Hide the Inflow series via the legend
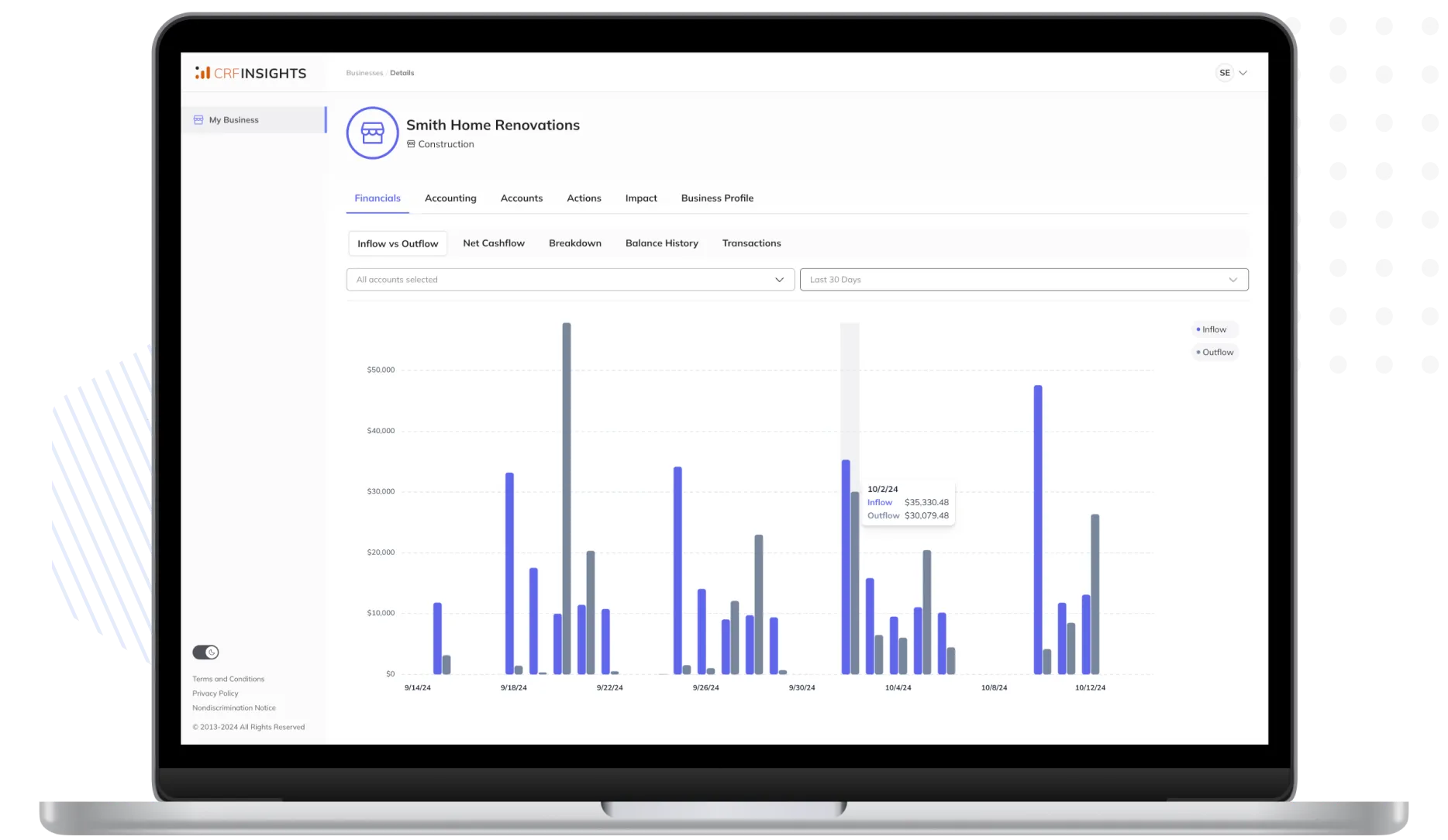 point(1212,329)
